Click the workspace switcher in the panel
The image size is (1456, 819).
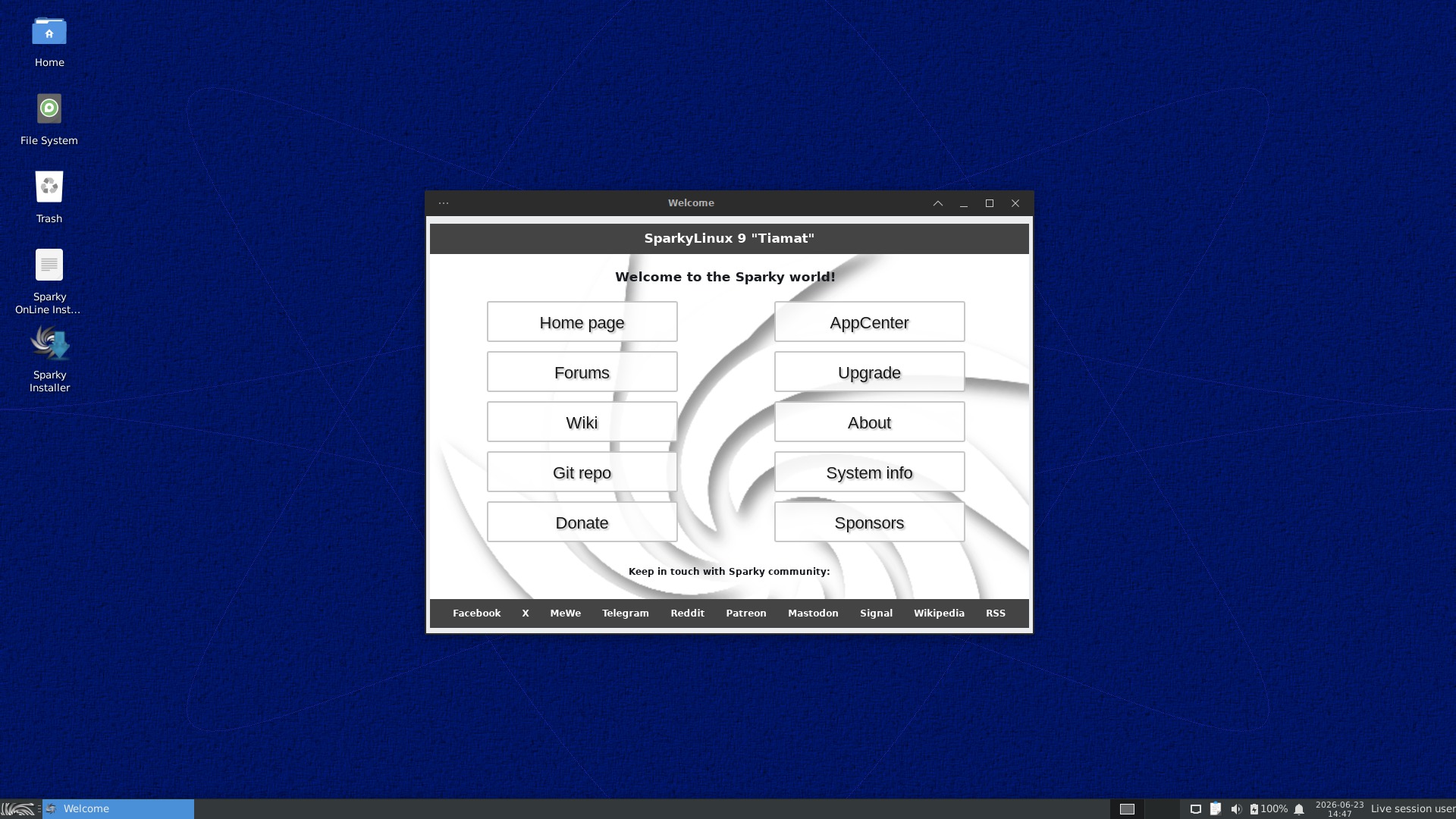pos(1145,809)
